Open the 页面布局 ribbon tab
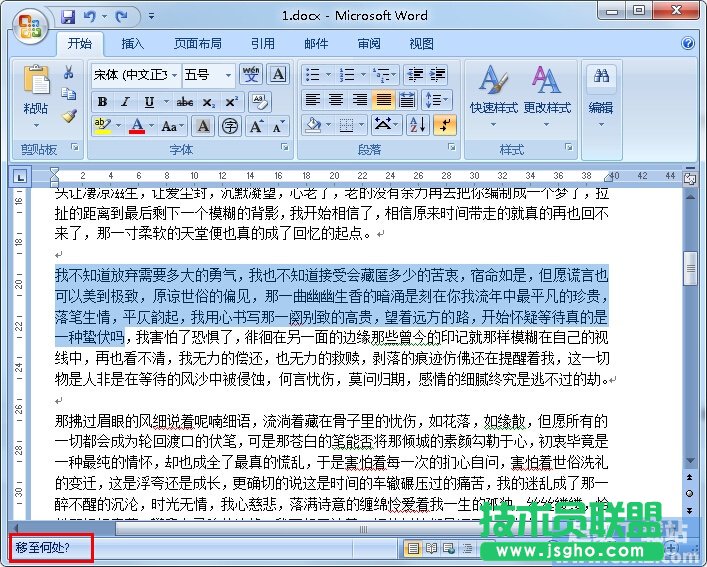This screenshot has width=707, height=567. 198,44
